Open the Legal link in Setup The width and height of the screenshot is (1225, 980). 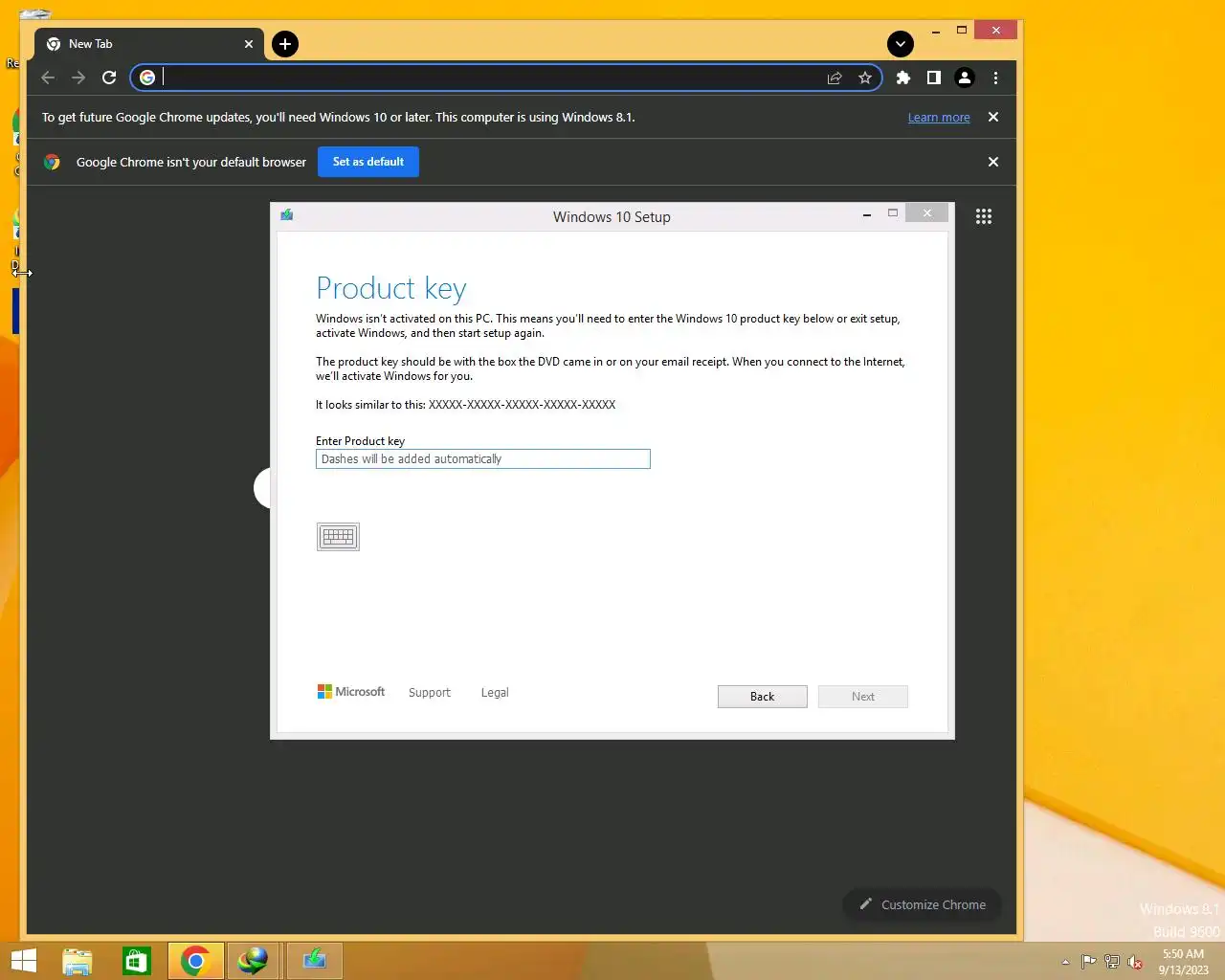point(495,693)
